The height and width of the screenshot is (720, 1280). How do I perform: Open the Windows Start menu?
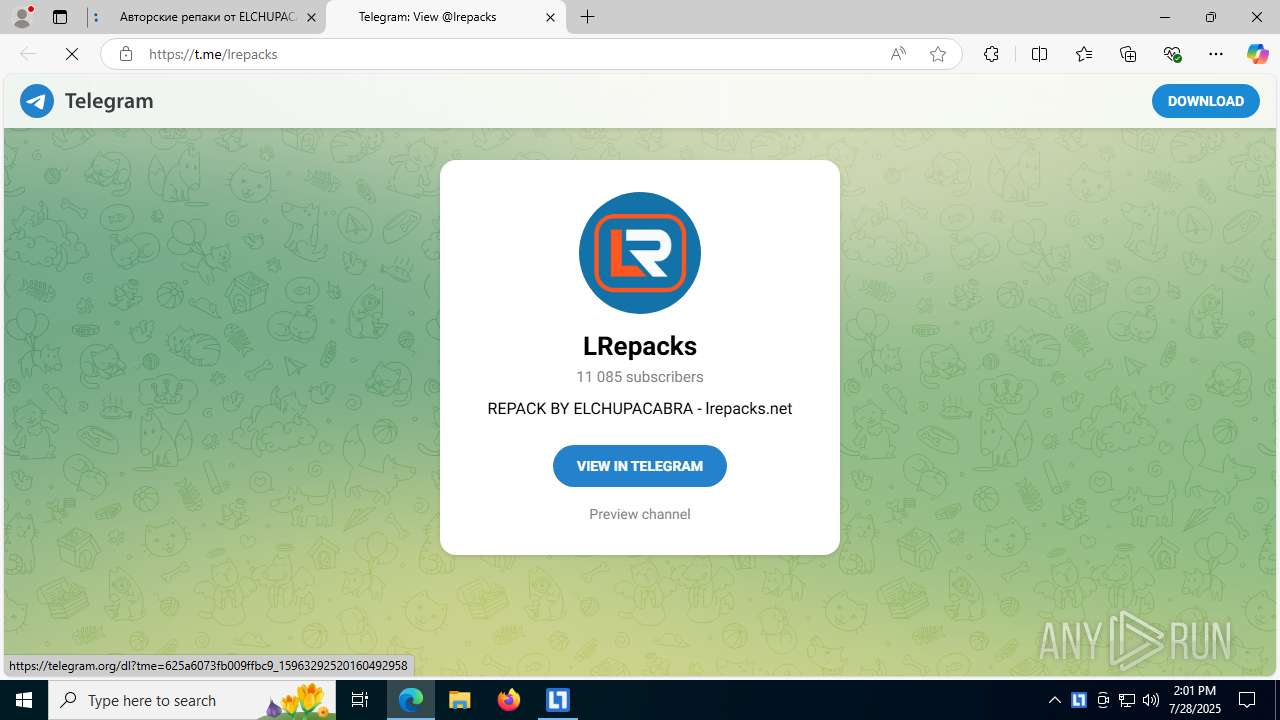pyautogui.click(x=24, y=700)
